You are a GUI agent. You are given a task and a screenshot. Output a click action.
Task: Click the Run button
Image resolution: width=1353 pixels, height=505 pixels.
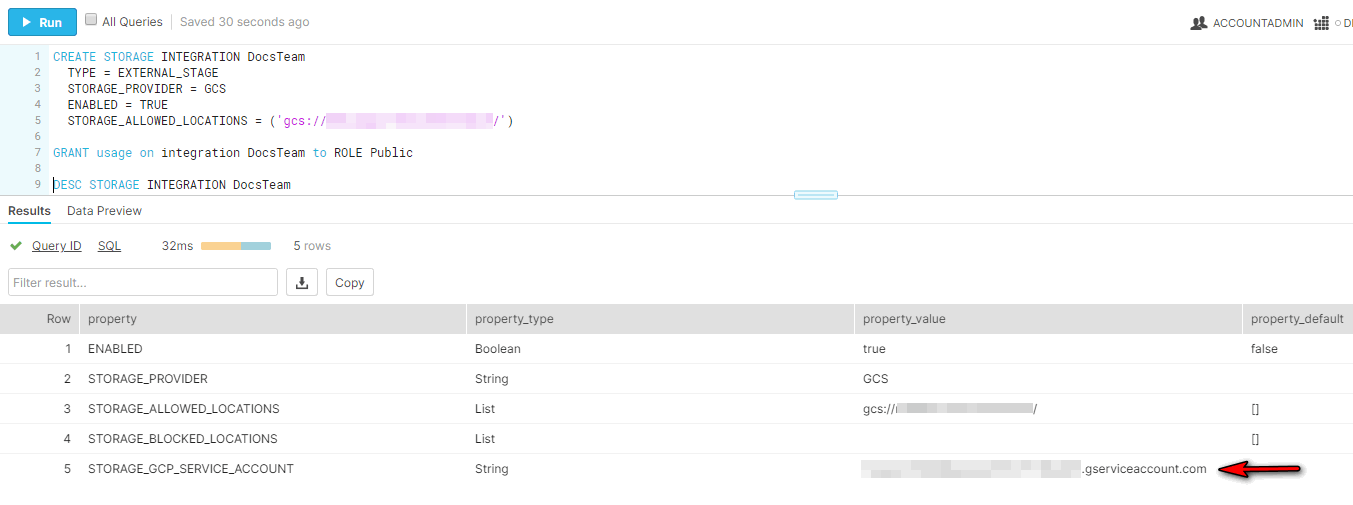click(42, 22)
